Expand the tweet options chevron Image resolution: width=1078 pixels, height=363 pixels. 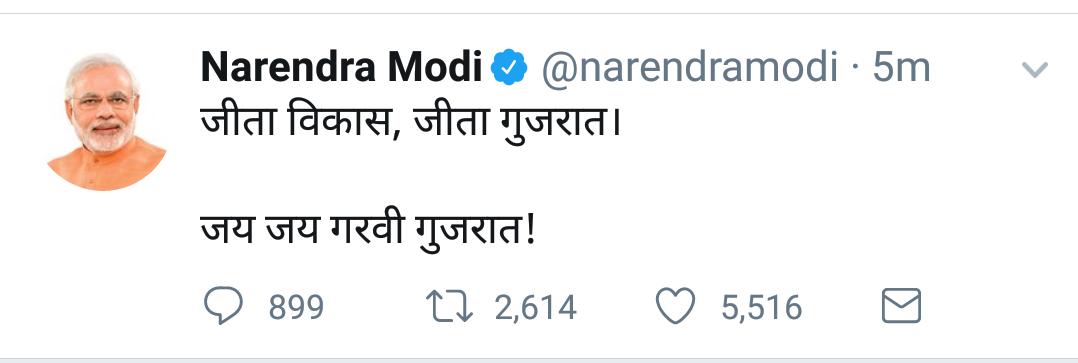1035,69
